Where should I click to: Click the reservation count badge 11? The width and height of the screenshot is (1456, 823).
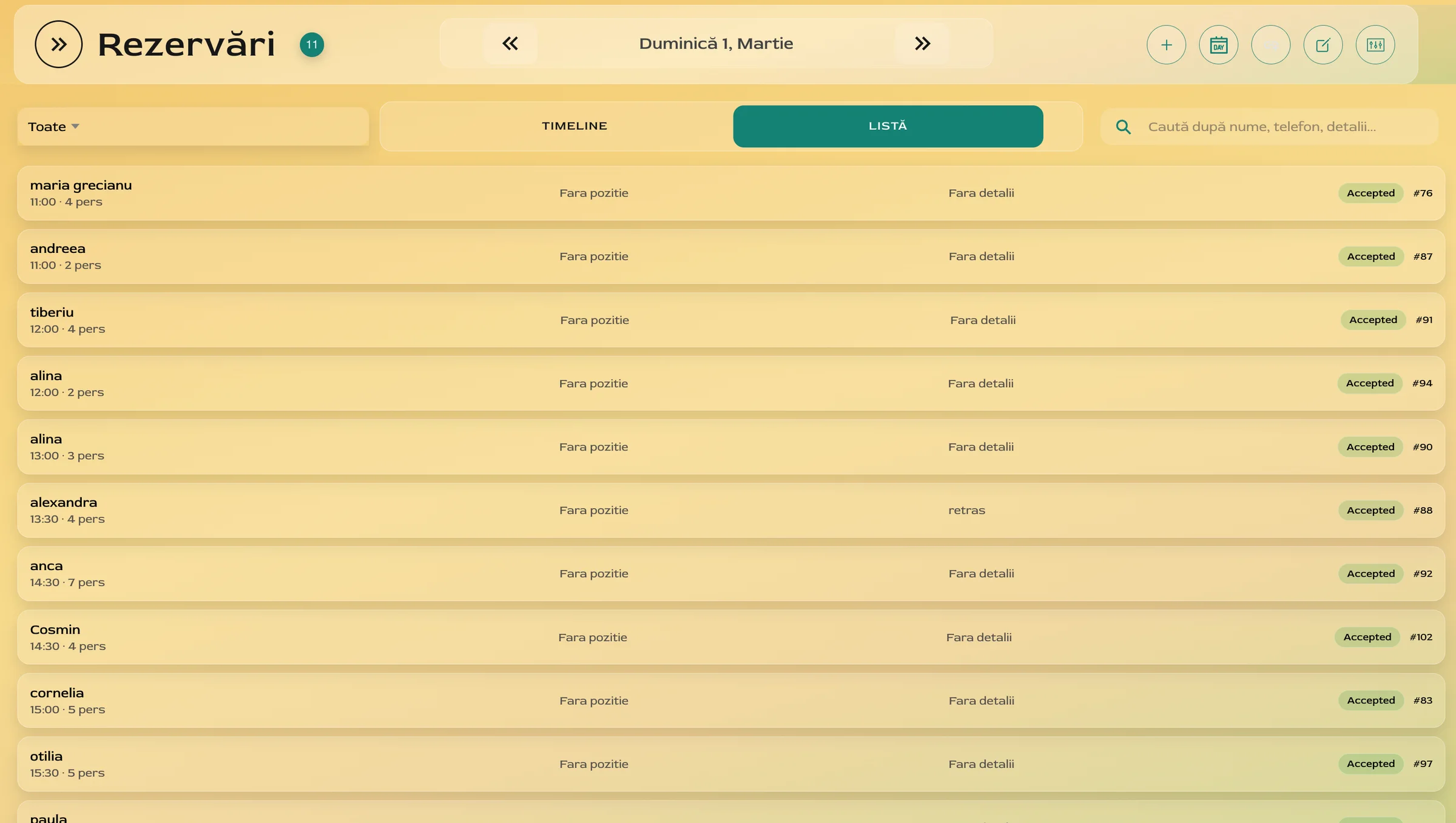click(312, 44)
